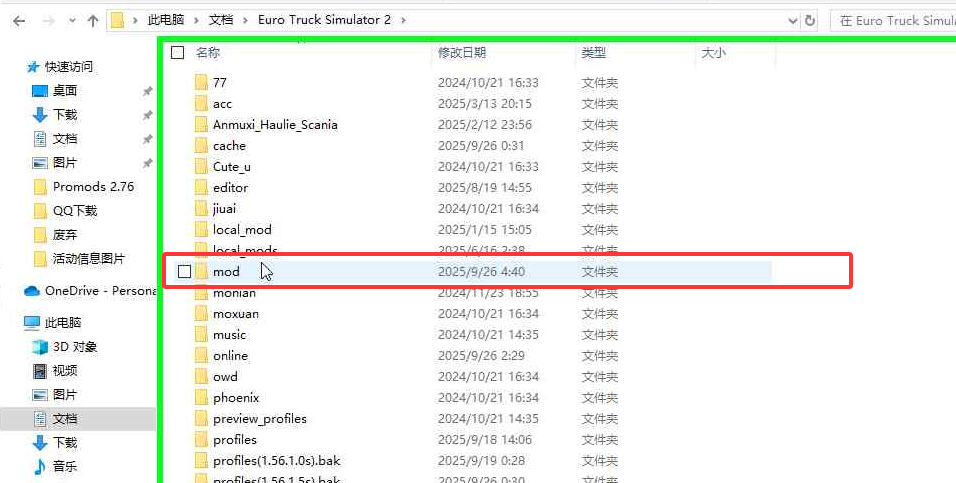Select 此电脑 in the address breadcrumb
Image resolution: width=956 pixels, height=483 pixels.
(165, 20)
